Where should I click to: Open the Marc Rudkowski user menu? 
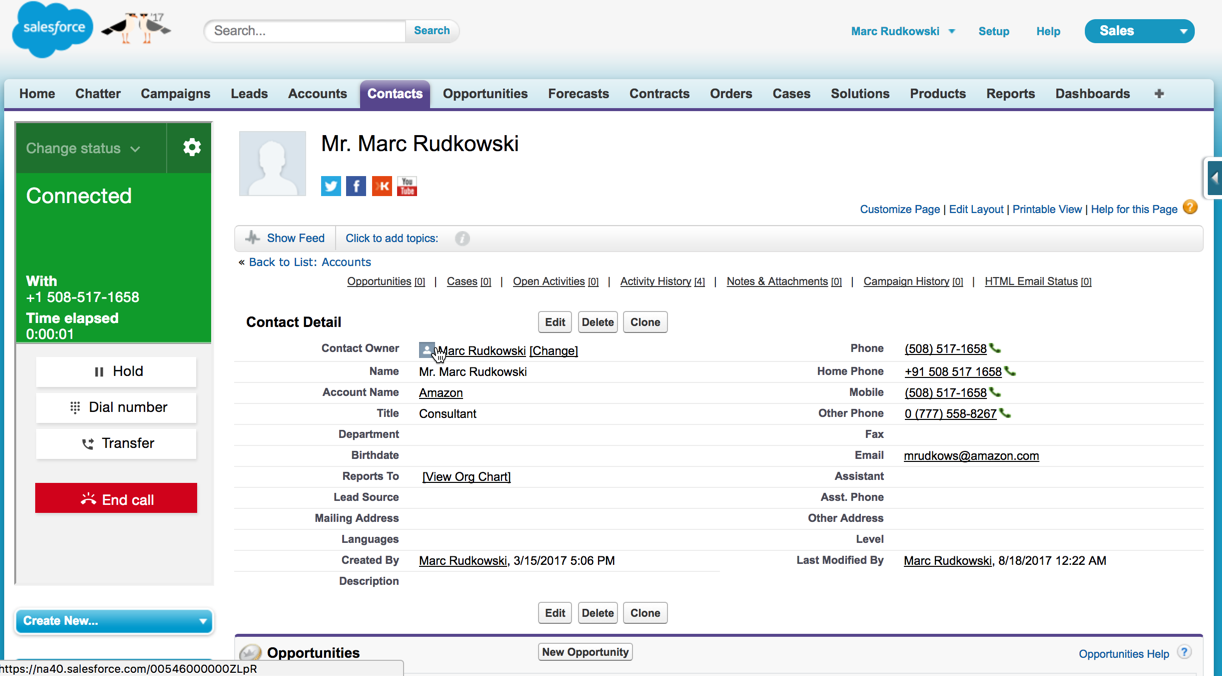point(902,31)
